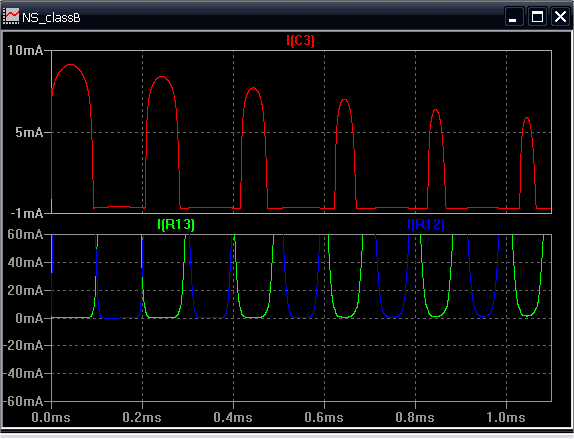Select the green I(R13) trace label
This screenshot has width=574, height=439.
coord(176,224)
